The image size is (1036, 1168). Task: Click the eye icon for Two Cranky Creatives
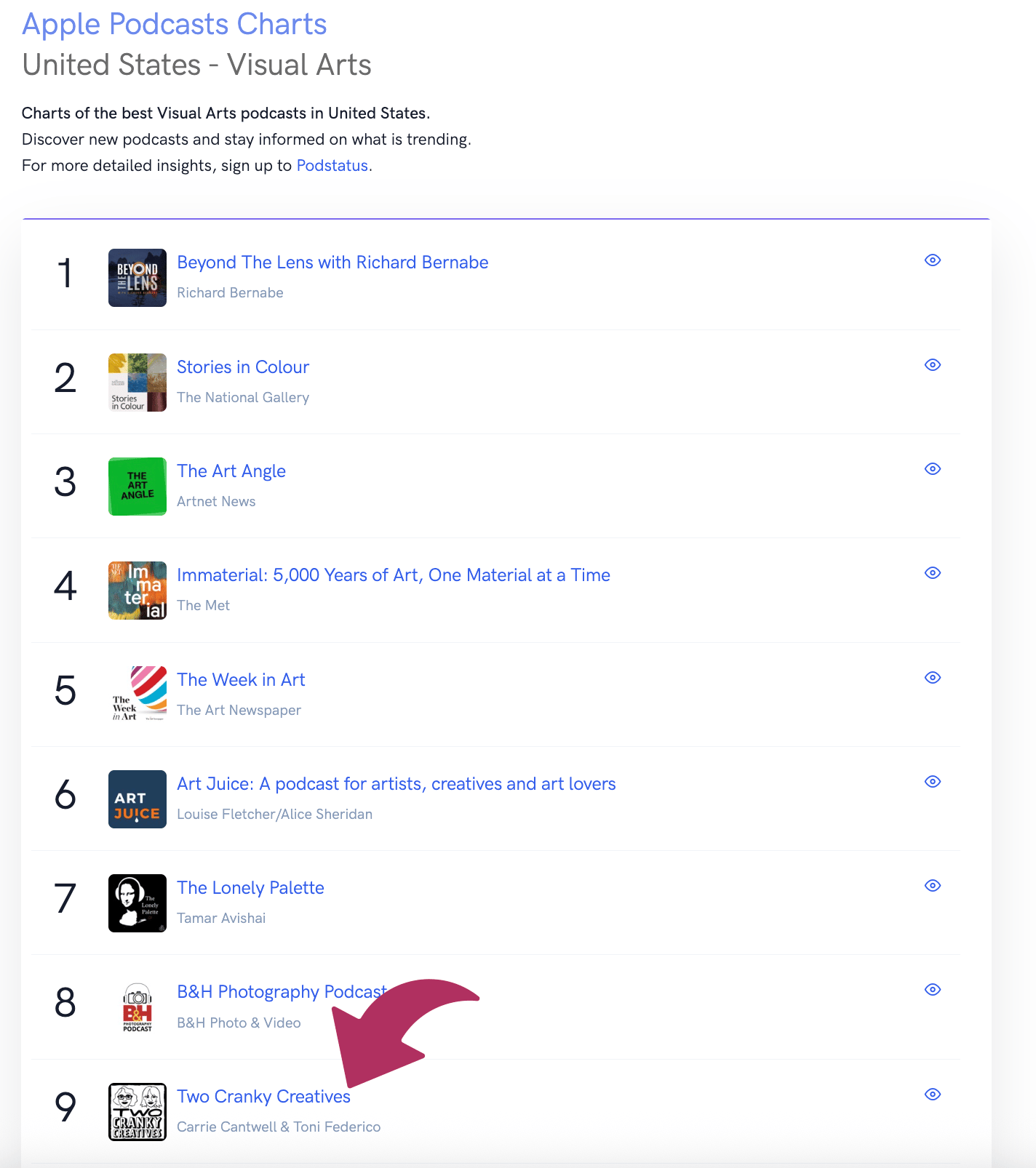933,1095
